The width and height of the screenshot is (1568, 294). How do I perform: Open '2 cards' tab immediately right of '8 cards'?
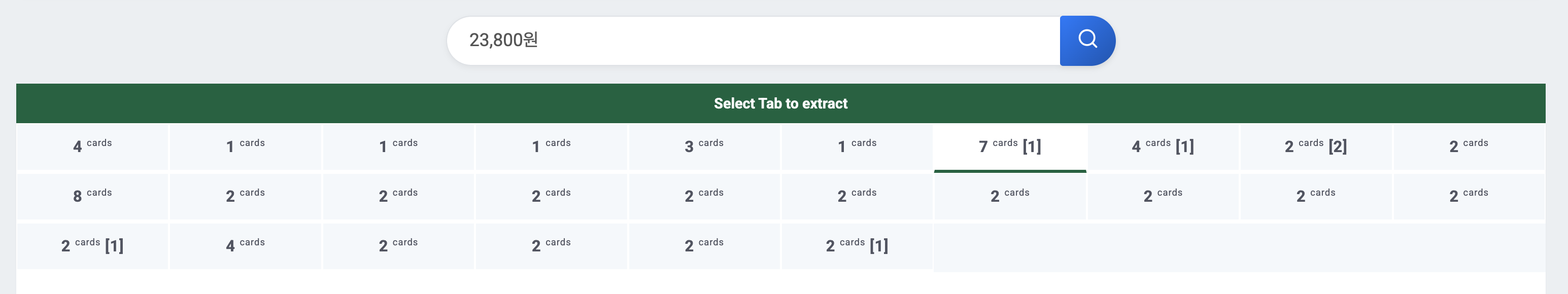click(x=245, y=196)
